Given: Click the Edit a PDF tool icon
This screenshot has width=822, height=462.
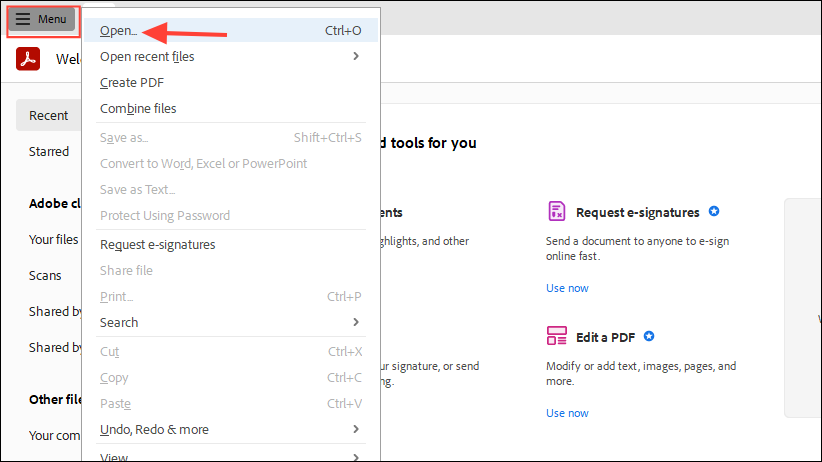Looking at the screenshot, I should 557,337.
